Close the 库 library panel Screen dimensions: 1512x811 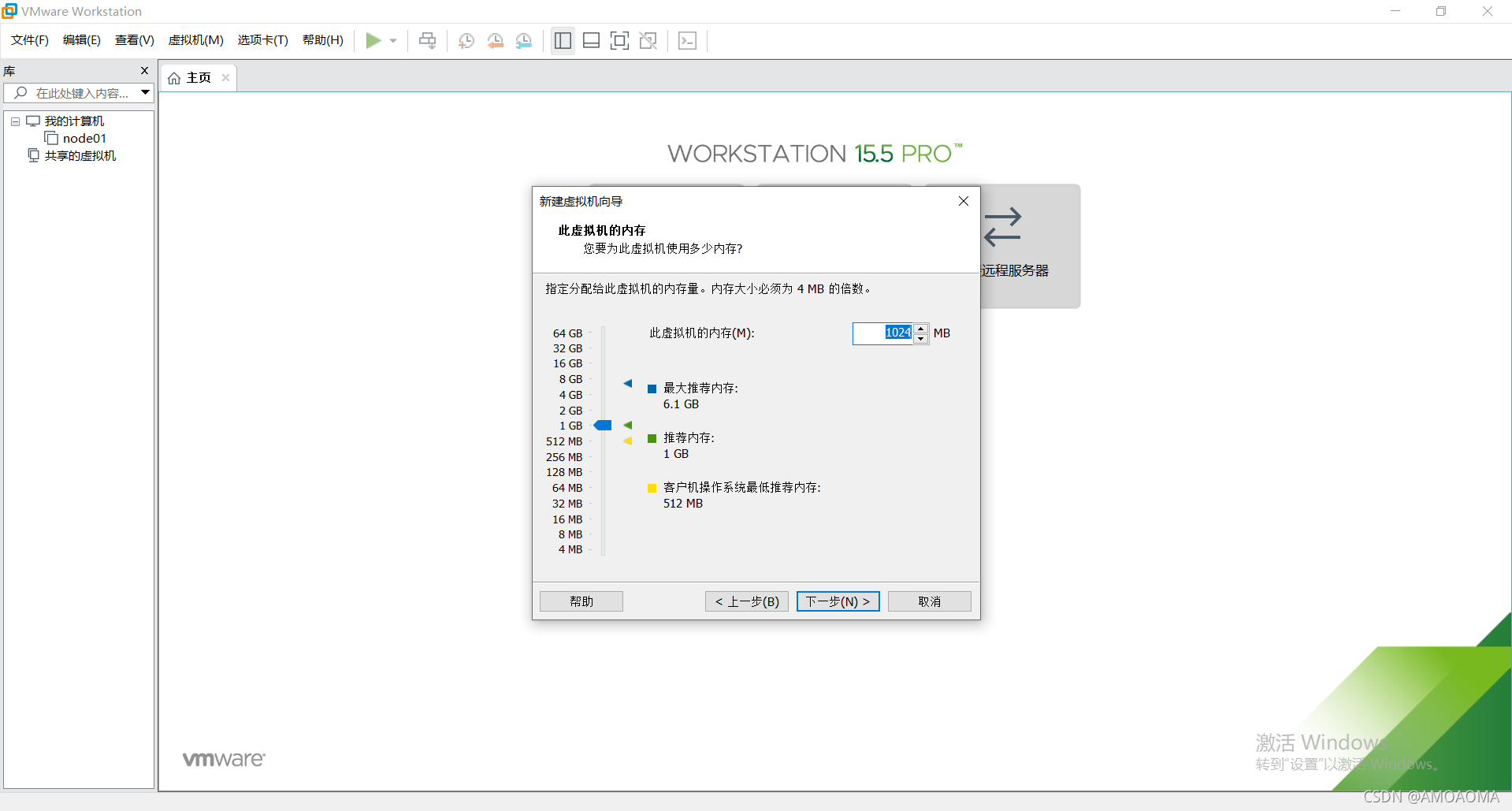click(x=144, y=71)
